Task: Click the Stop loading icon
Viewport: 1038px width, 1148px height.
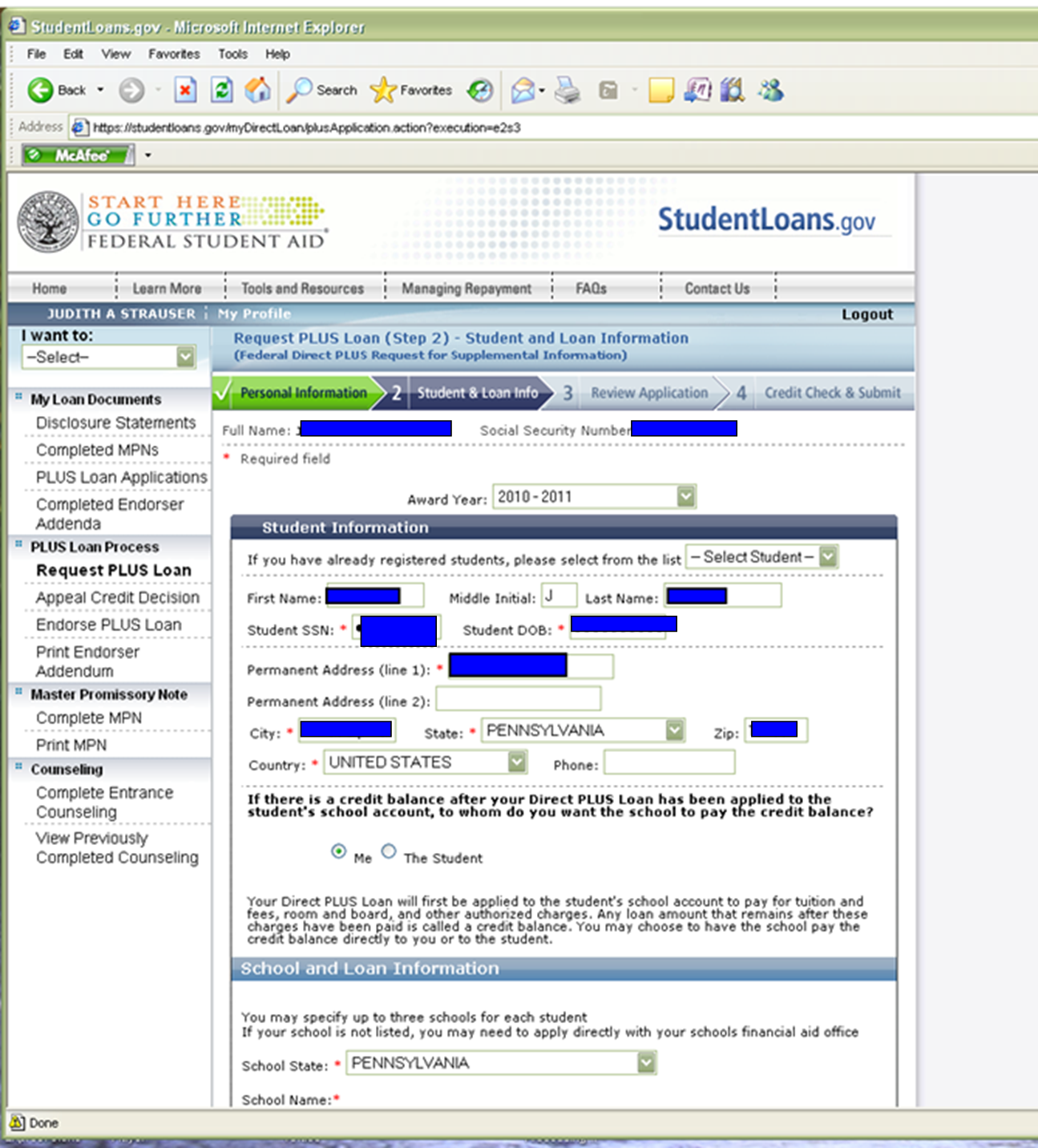Action: coord(185,90)
